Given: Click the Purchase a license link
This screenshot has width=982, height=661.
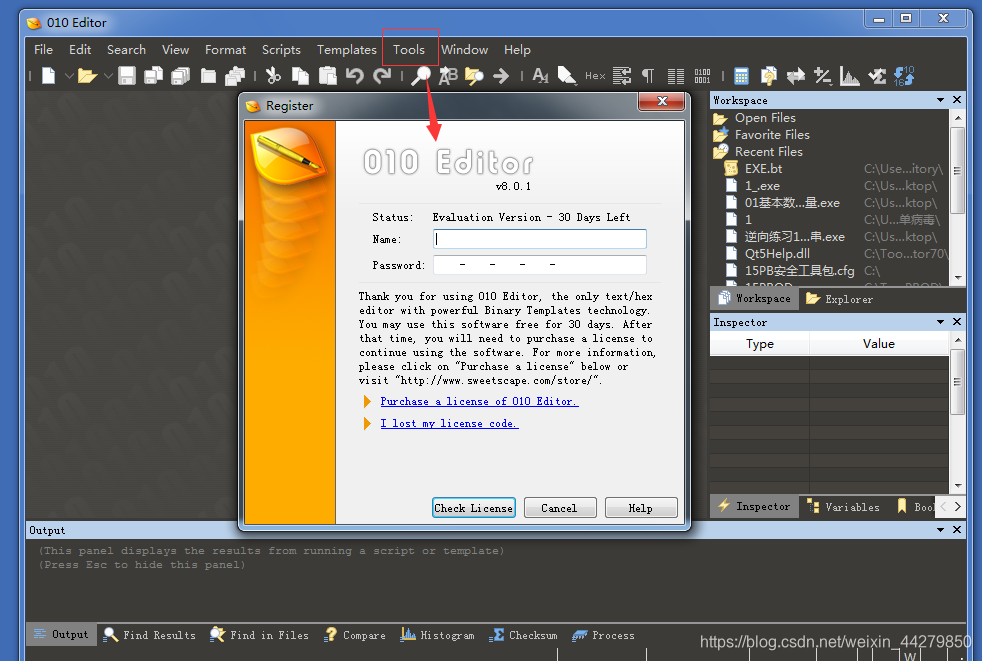Looking at the screenshot, I should (479, 401).
